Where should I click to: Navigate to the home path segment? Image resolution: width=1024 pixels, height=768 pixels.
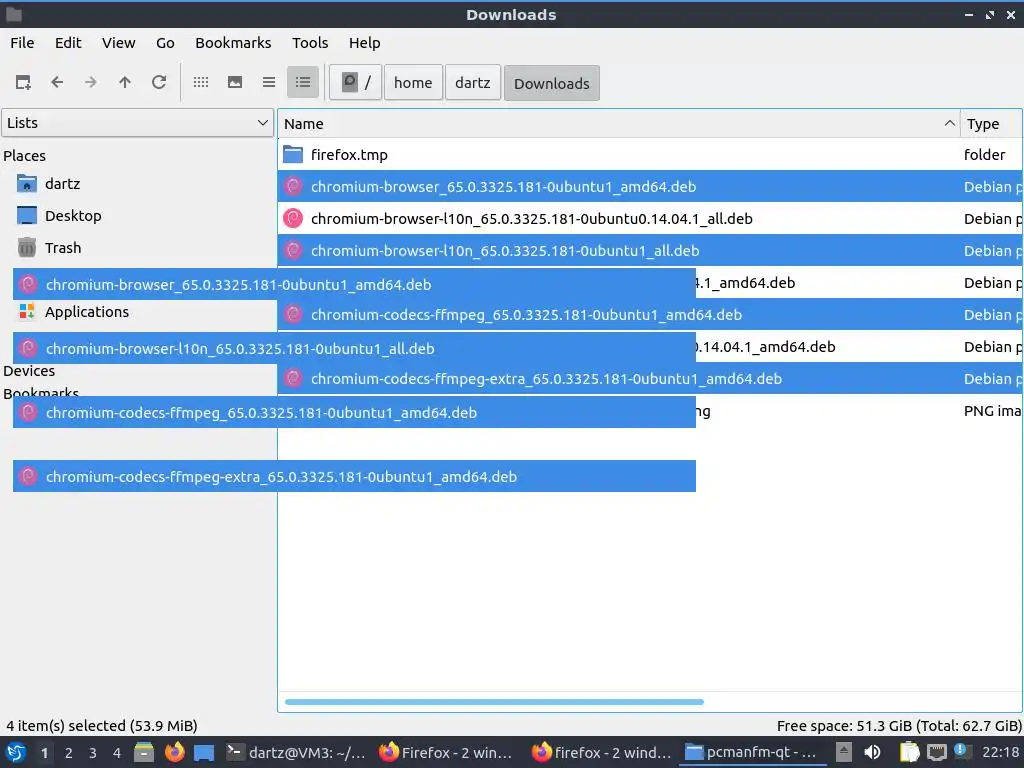413,83
